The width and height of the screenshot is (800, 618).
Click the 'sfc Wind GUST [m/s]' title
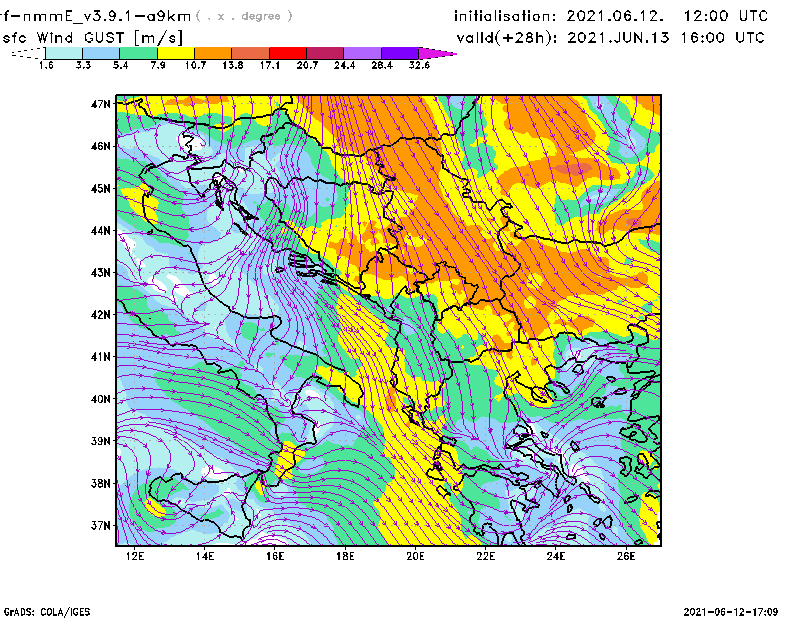pyautogui.click(x=92, y=38)
